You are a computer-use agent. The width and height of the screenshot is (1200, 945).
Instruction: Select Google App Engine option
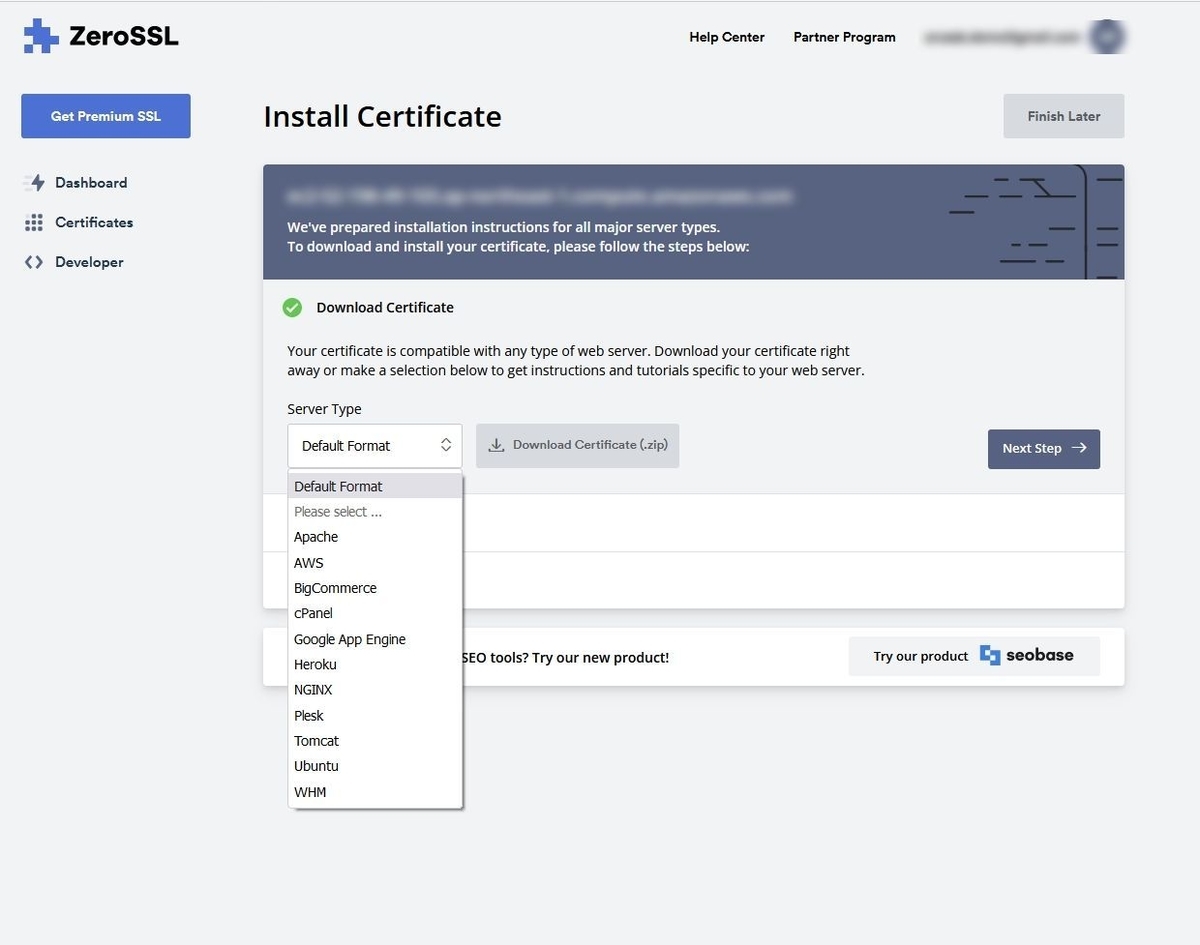375,639
